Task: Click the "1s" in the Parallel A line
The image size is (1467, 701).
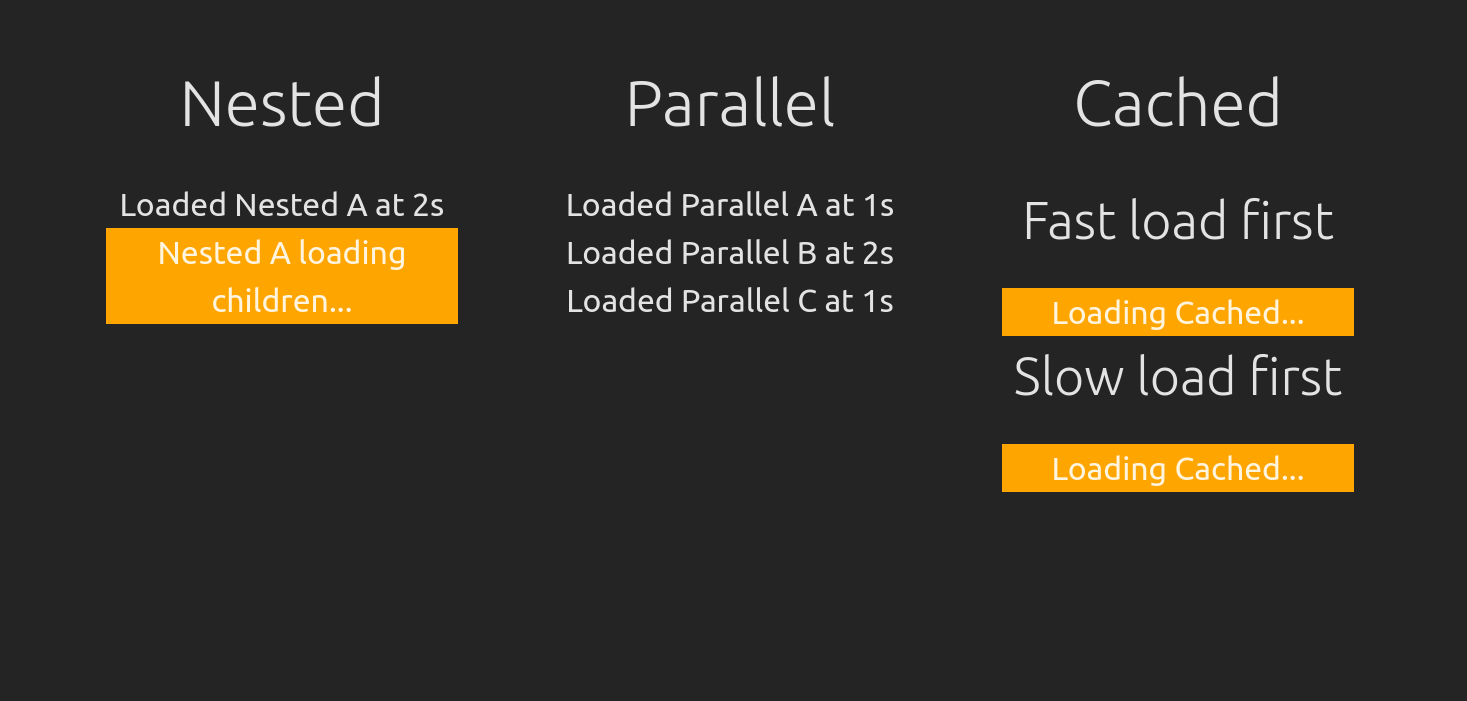Action: click(877, 205)
